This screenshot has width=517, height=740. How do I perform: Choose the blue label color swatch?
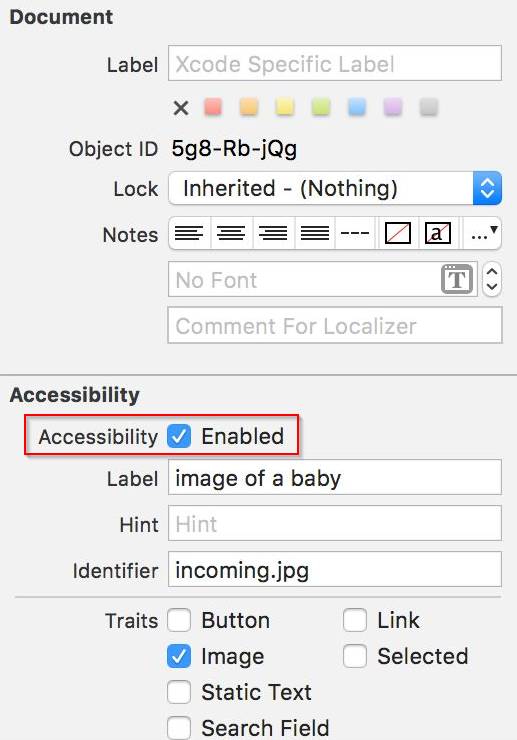pos(357,107)
